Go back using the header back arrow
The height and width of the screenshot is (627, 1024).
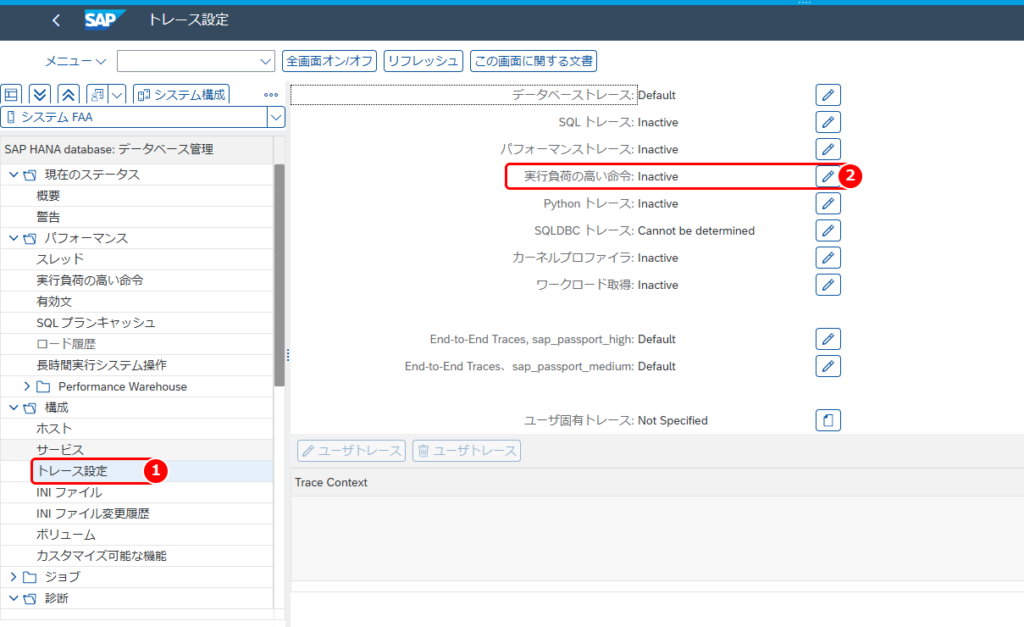click(x=56, y=20)
